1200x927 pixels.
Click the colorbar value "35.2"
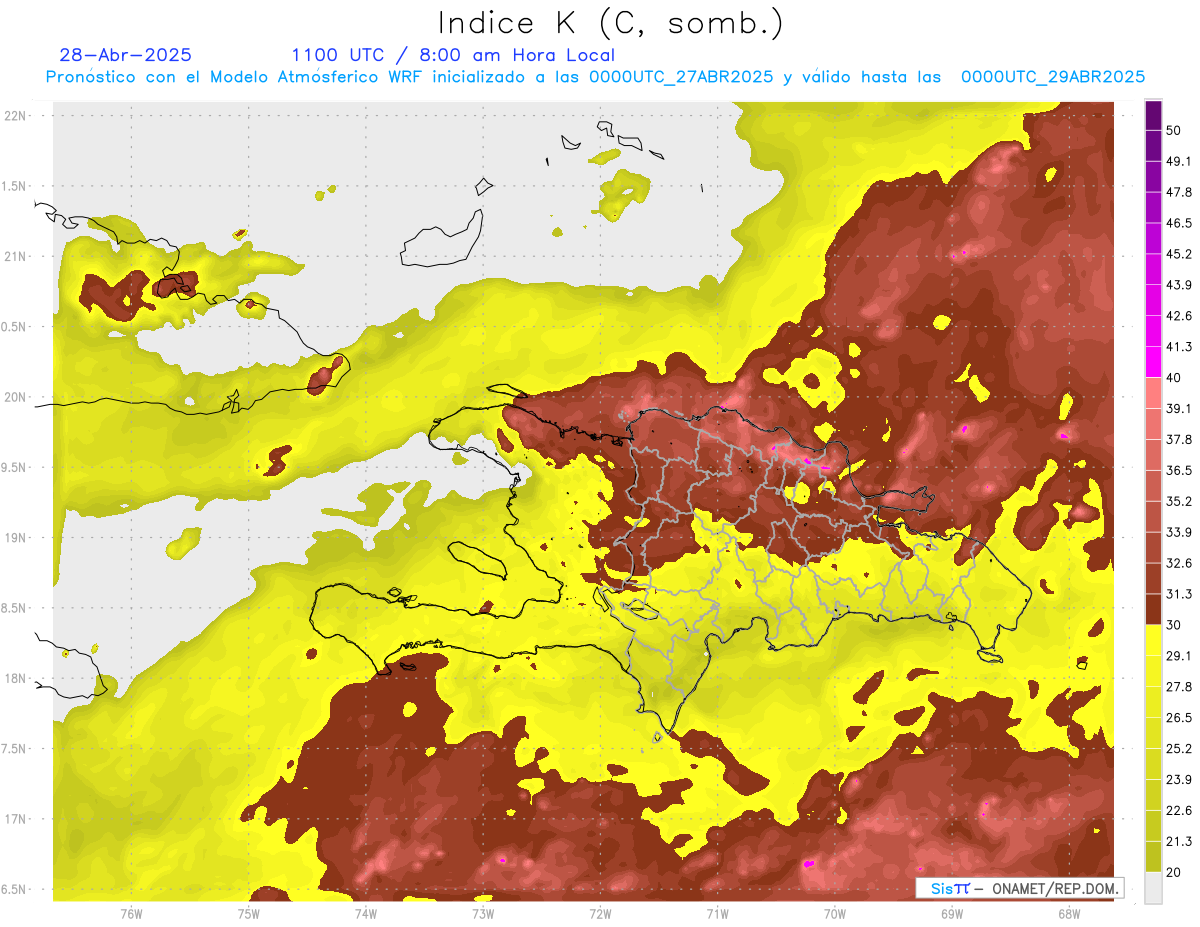(1179, 502)
